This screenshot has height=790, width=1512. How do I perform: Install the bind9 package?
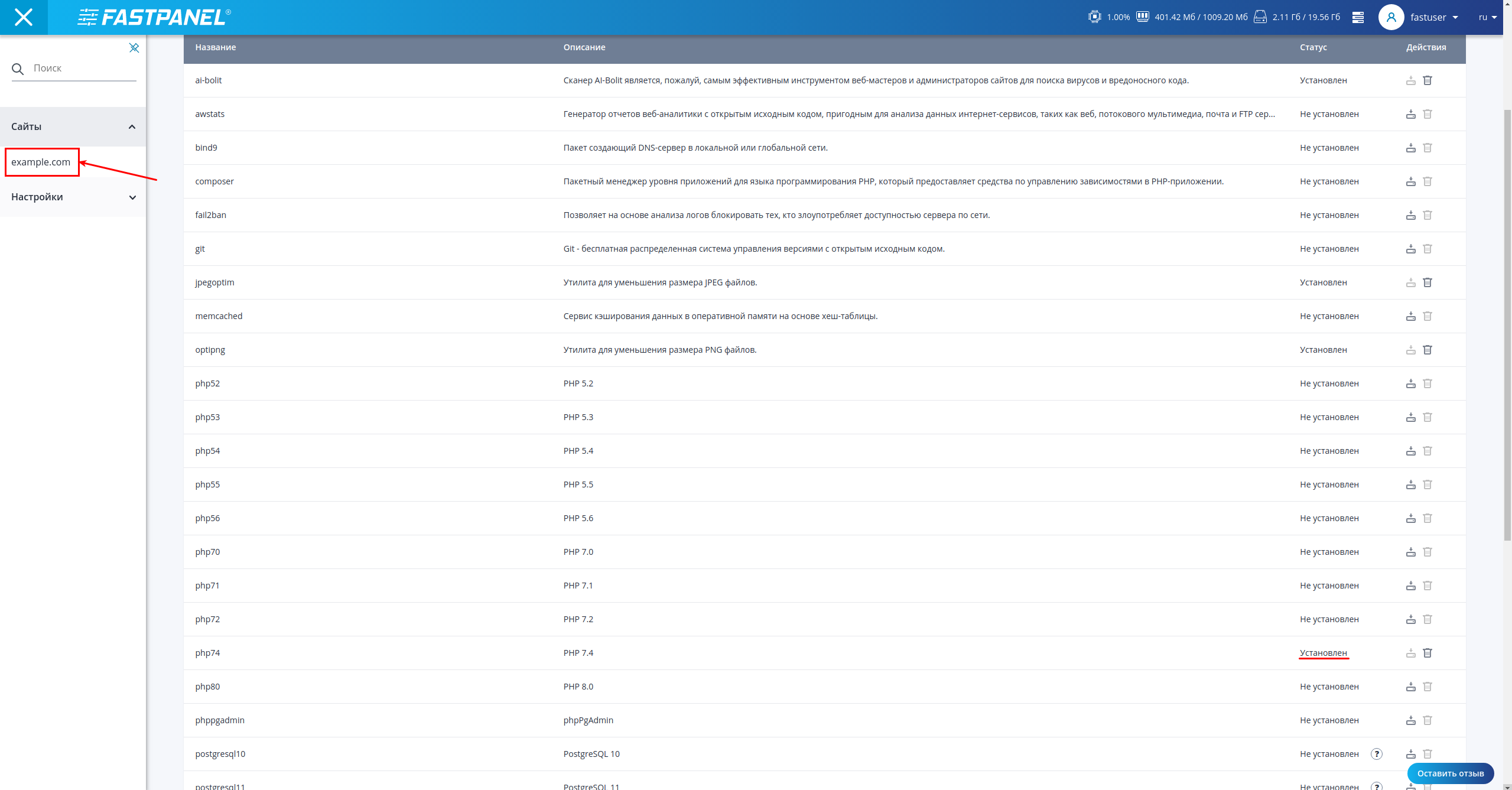[1410, 148]
